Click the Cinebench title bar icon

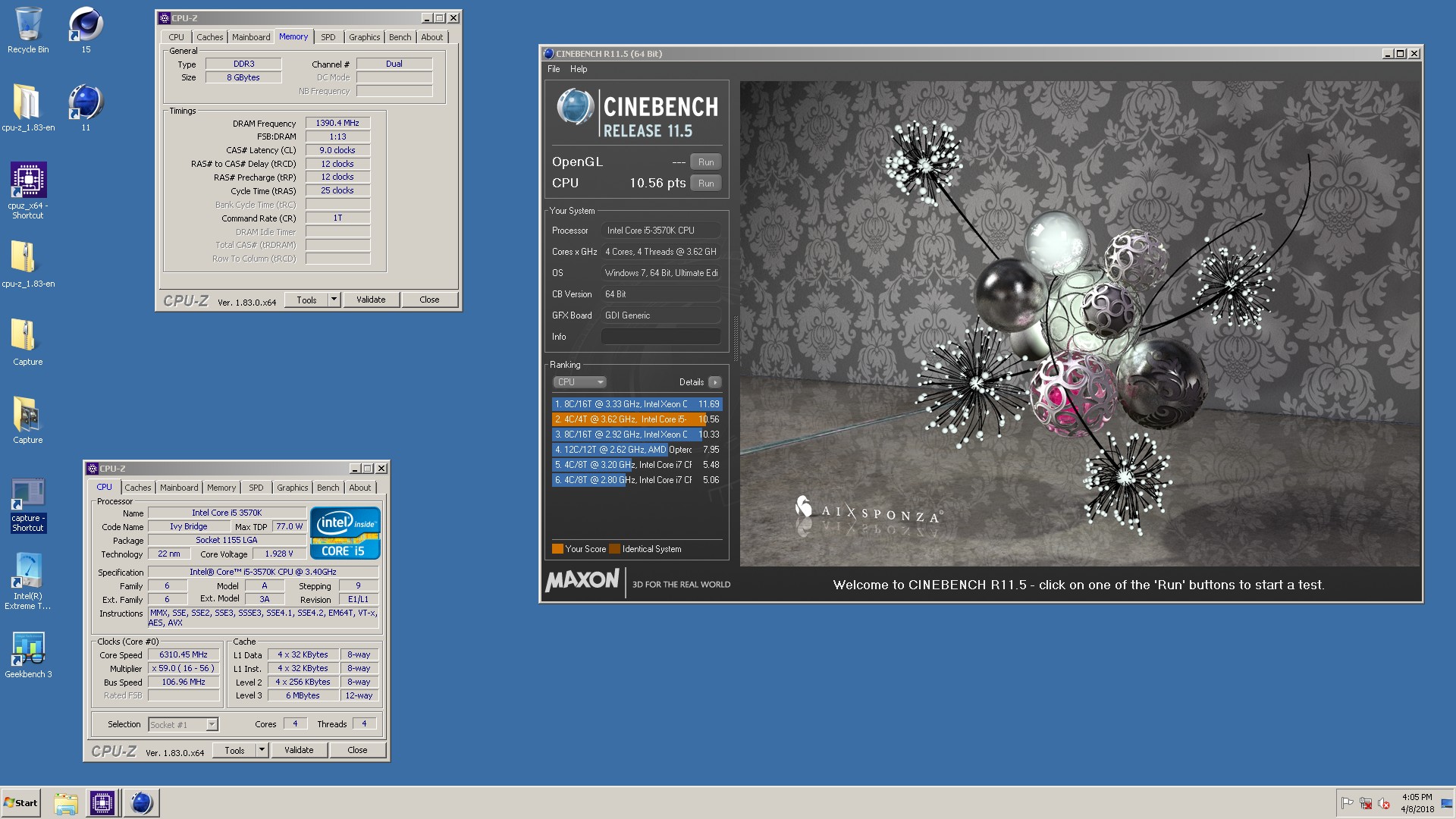pos(549,54)
